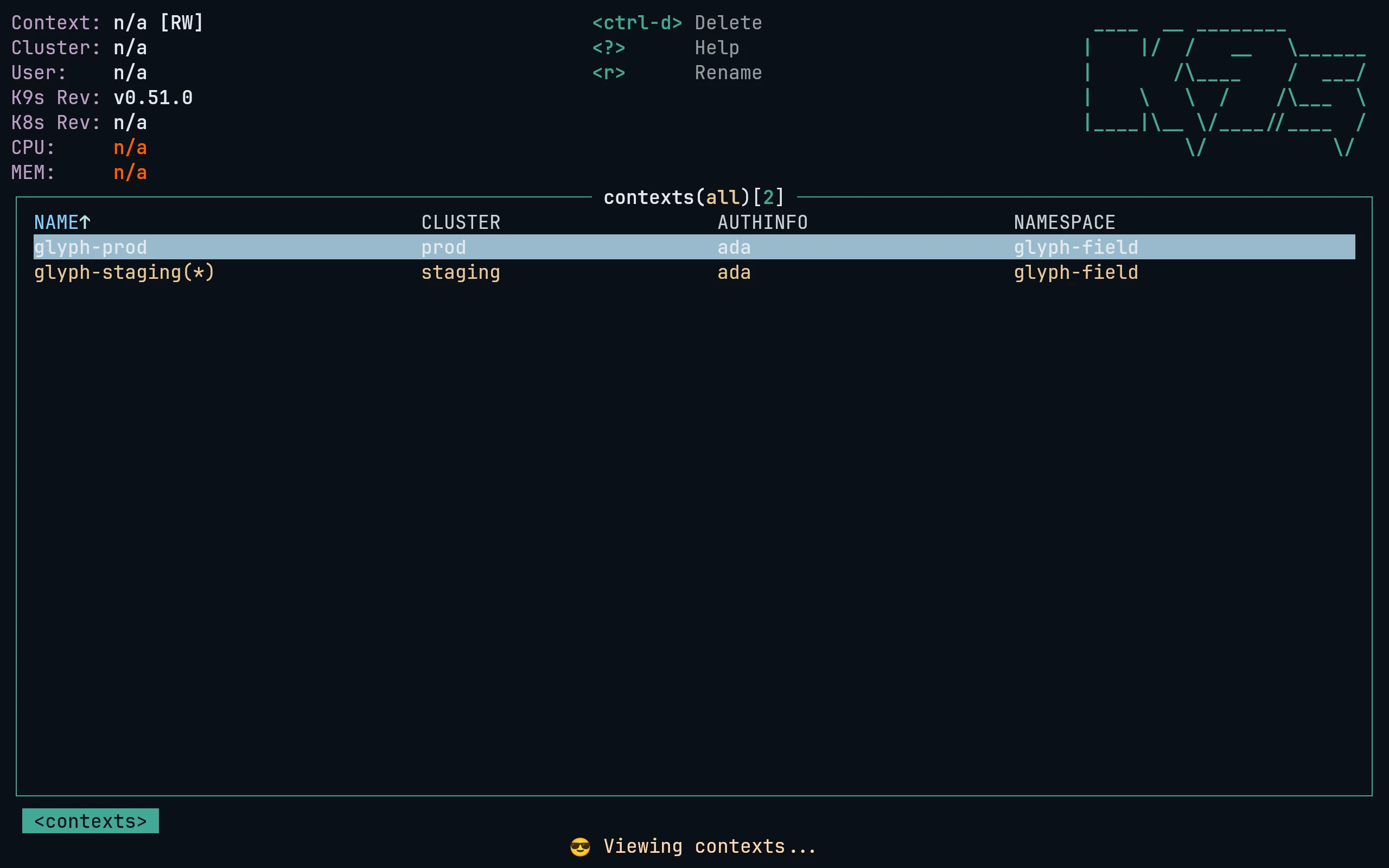
Task: Click the NAMESPACE column header
Action: 1065,222
